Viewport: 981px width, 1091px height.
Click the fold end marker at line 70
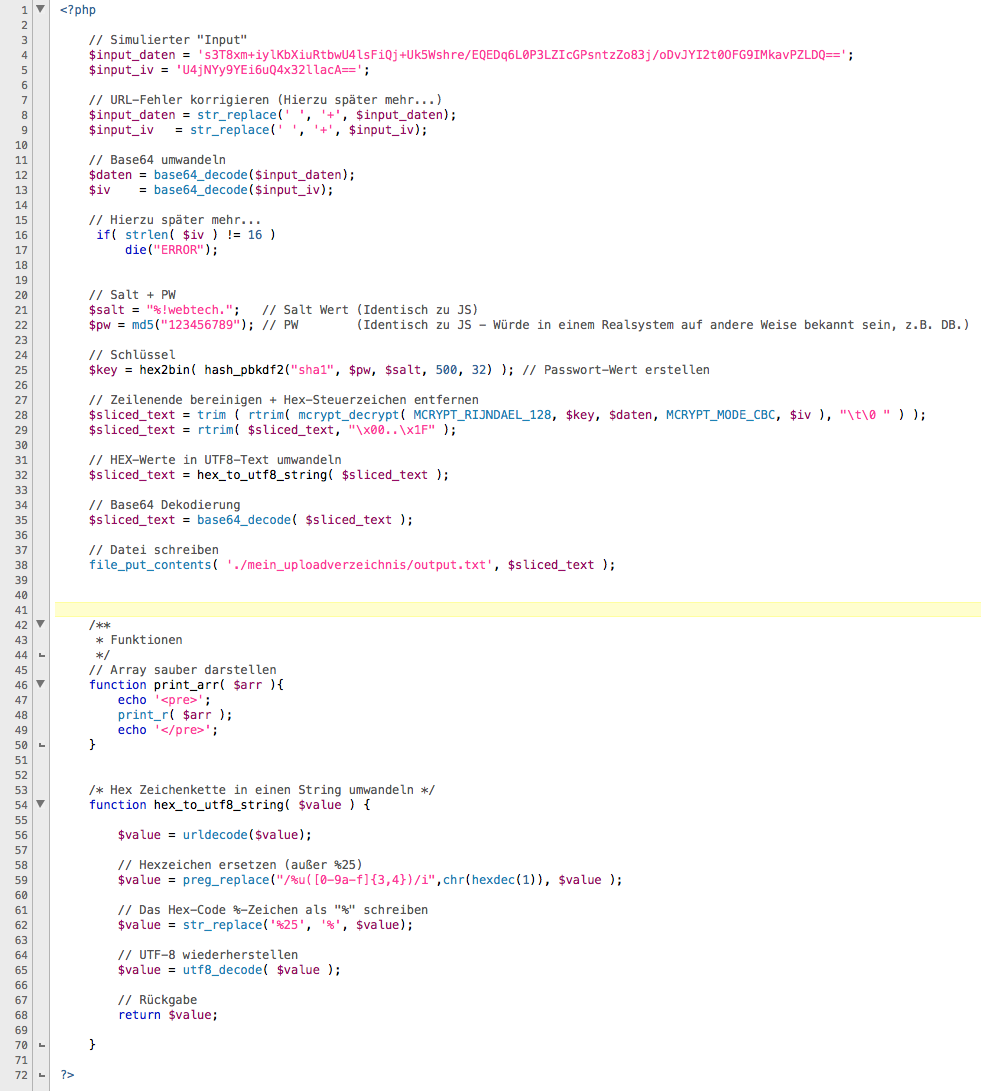(x=42, y=1045)
